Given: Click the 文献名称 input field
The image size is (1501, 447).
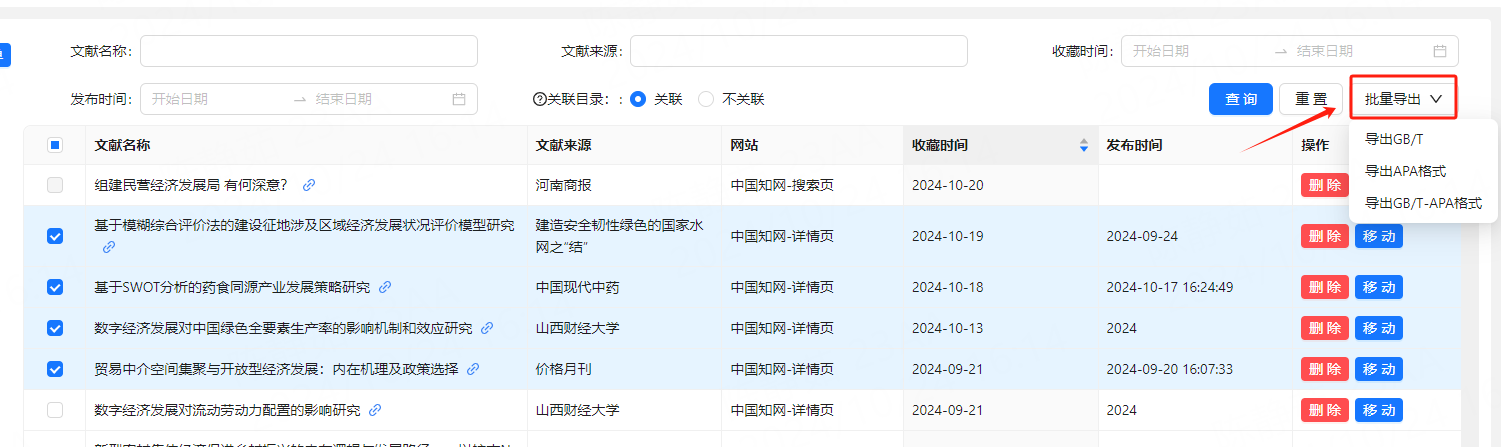Looking at the screenshot, I should (x=308, y=51).
